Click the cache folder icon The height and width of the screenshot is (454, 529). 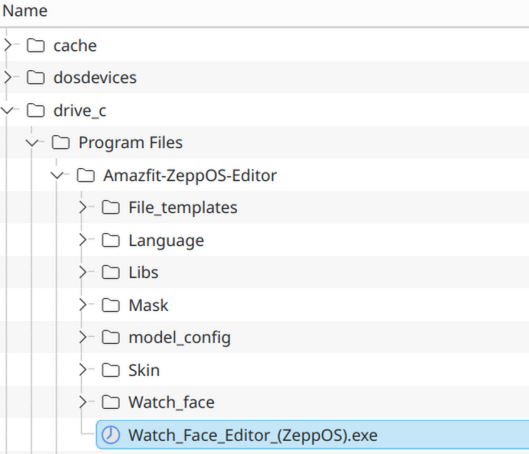tap(36, 46)
